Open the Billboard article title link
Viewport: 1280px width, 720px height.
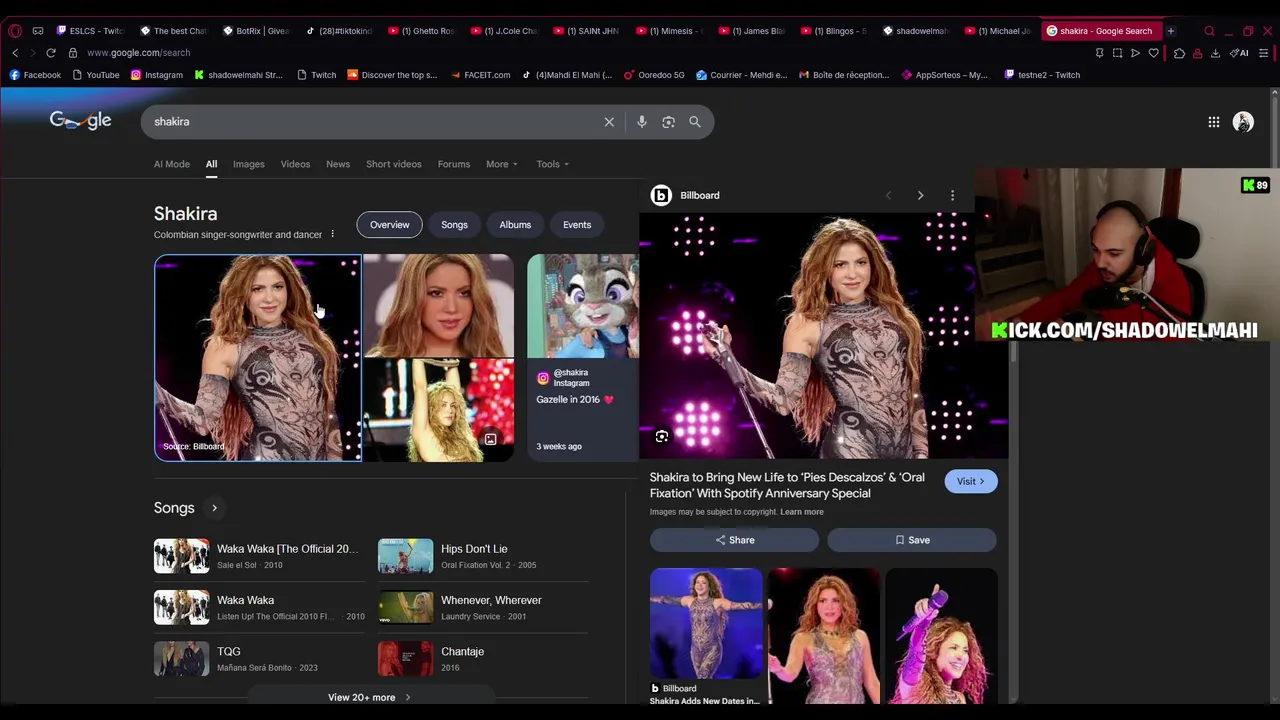click(x=787, y=485)
